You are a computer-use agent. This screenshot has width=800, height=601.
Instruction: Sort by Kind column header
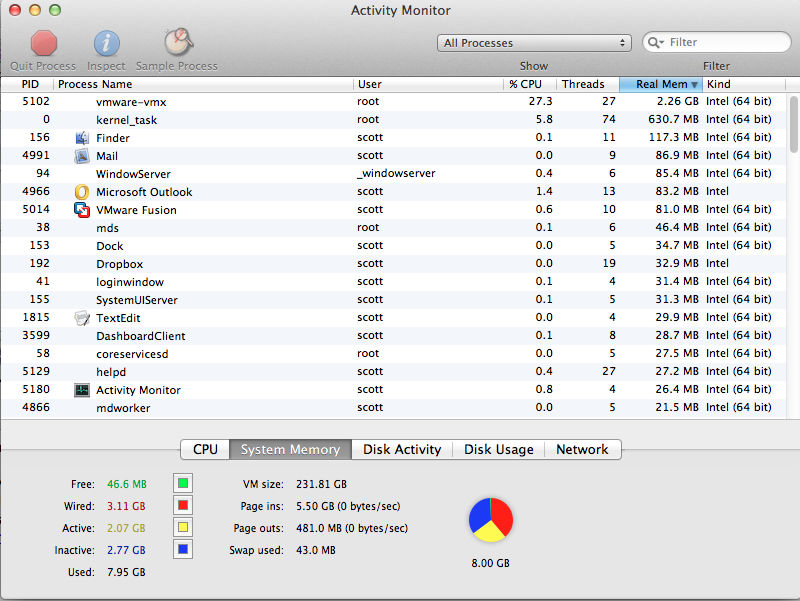point(744,84)
